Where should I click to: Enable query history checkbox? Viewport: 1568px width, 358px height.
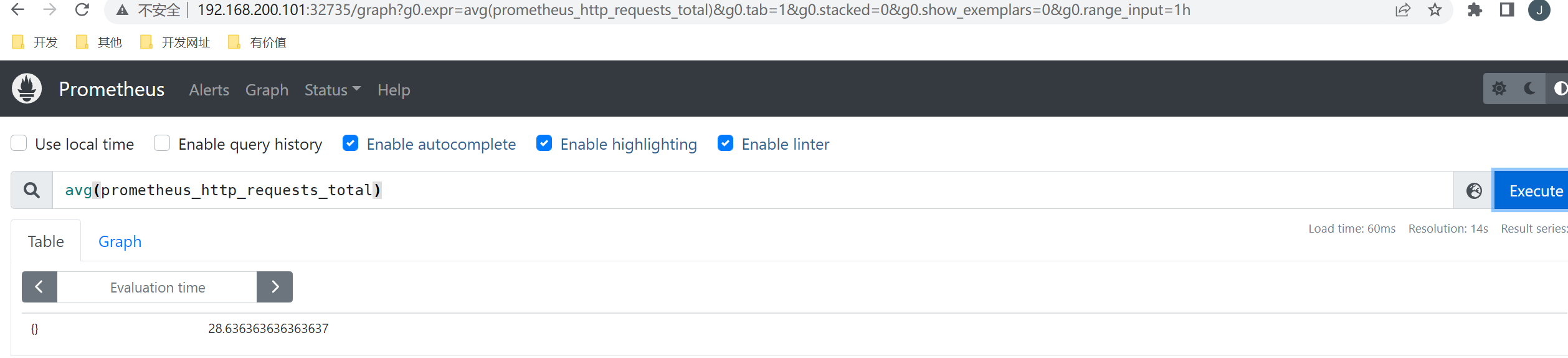pos(162,143)
